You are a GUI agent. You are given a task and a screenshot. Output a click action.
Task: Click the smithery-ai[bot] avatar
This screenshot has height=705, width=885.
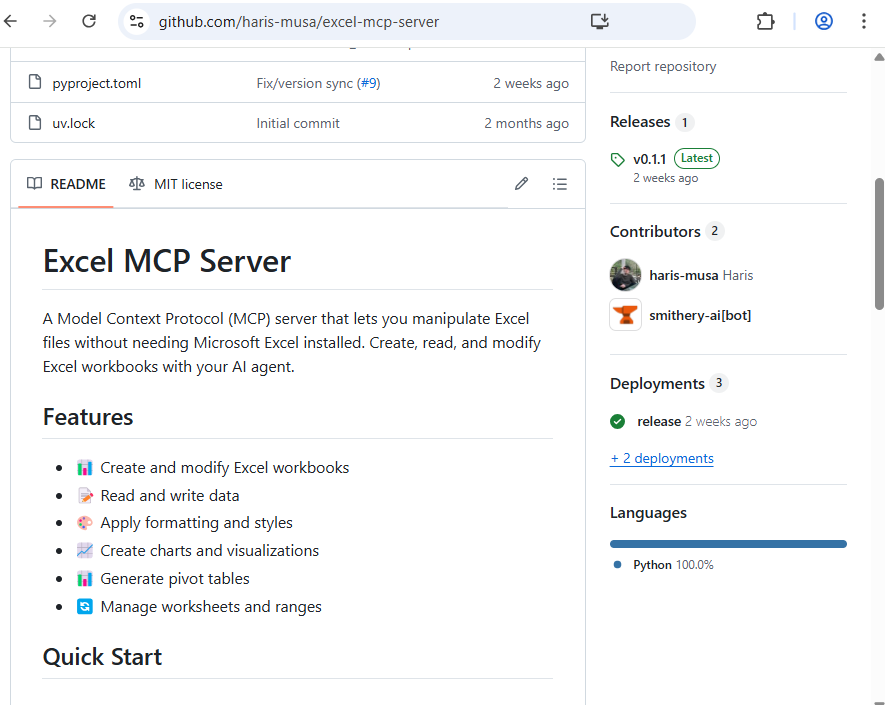click(625, 315)
